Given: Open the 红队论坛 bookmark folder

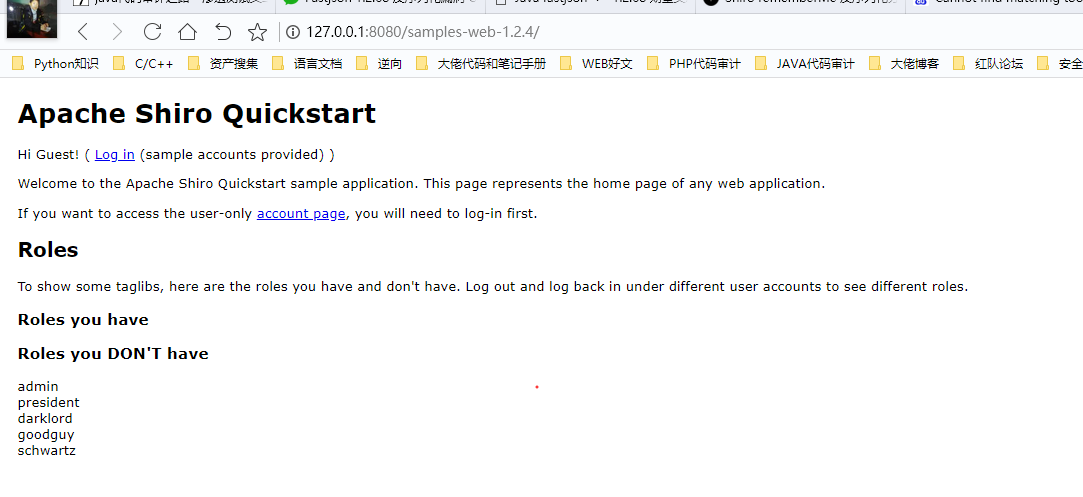Looking at the screenshot, I should point(988,64).
